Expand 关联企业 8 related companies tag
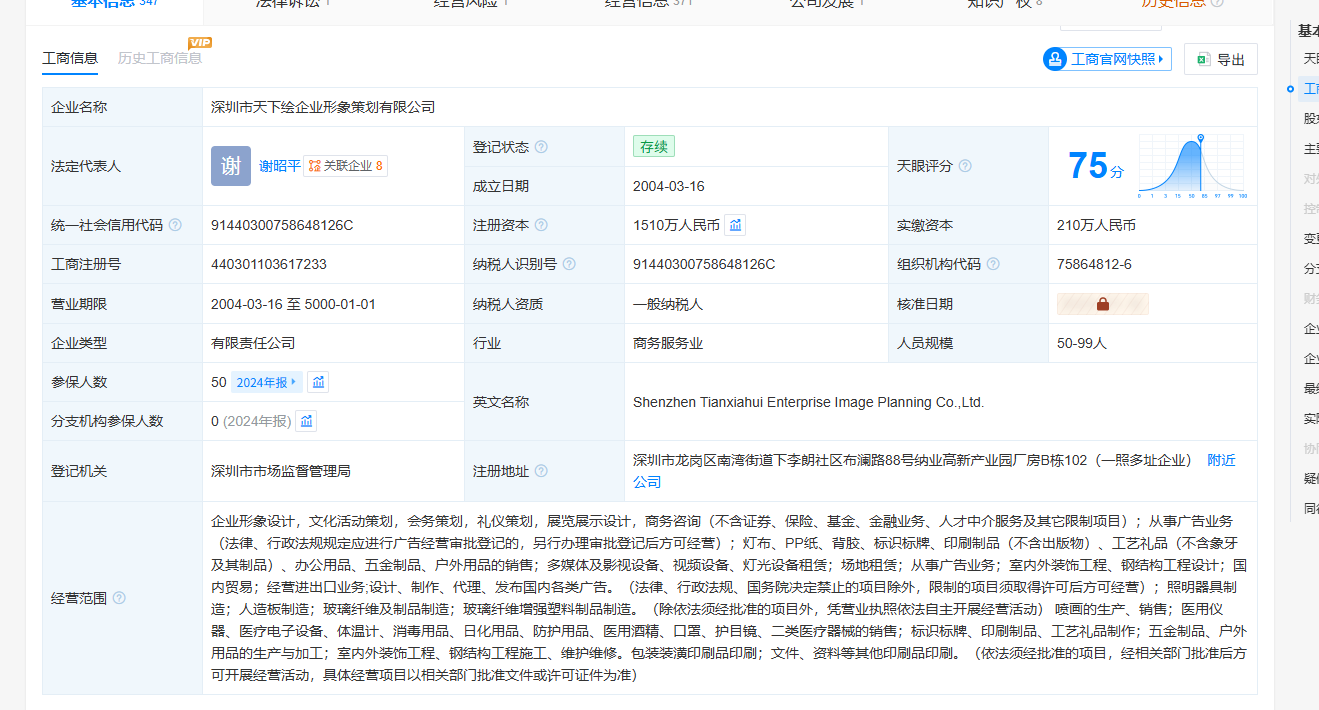 [x=346, y=166]
